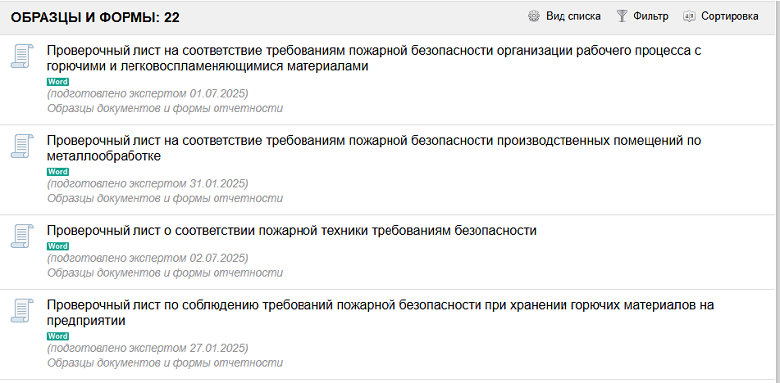The height and width of the screenshot is (383, 780).
Task: Open checklist for производственных помещений по металлообработке
Action: click(374, 148)
